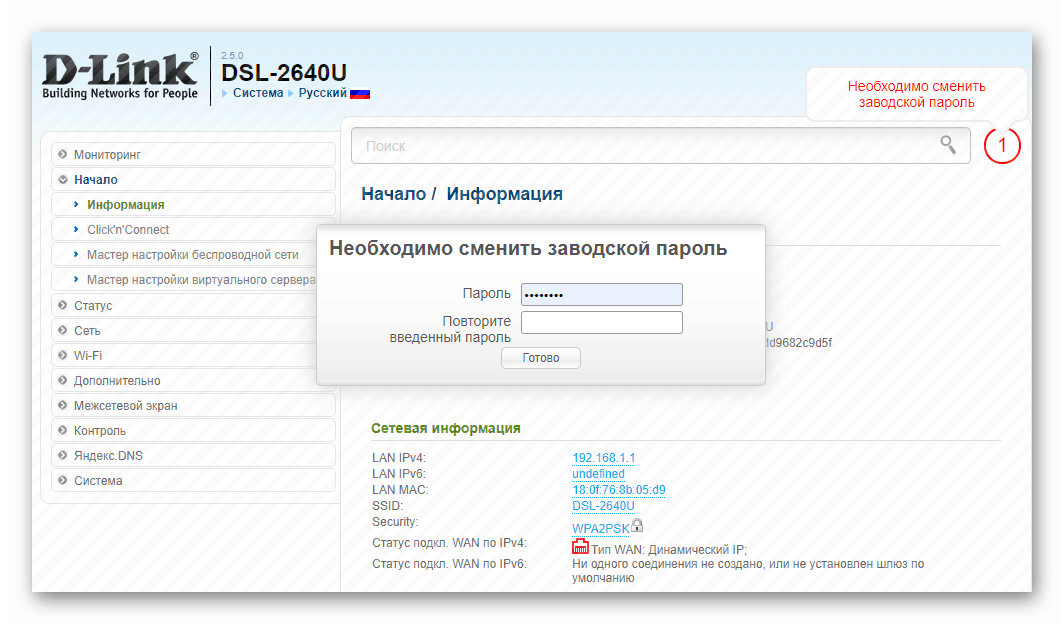Screen dimensions: 1064x624
Task: Focus the Повторите введенный пароль field
Action: click(x=602, y=322)
